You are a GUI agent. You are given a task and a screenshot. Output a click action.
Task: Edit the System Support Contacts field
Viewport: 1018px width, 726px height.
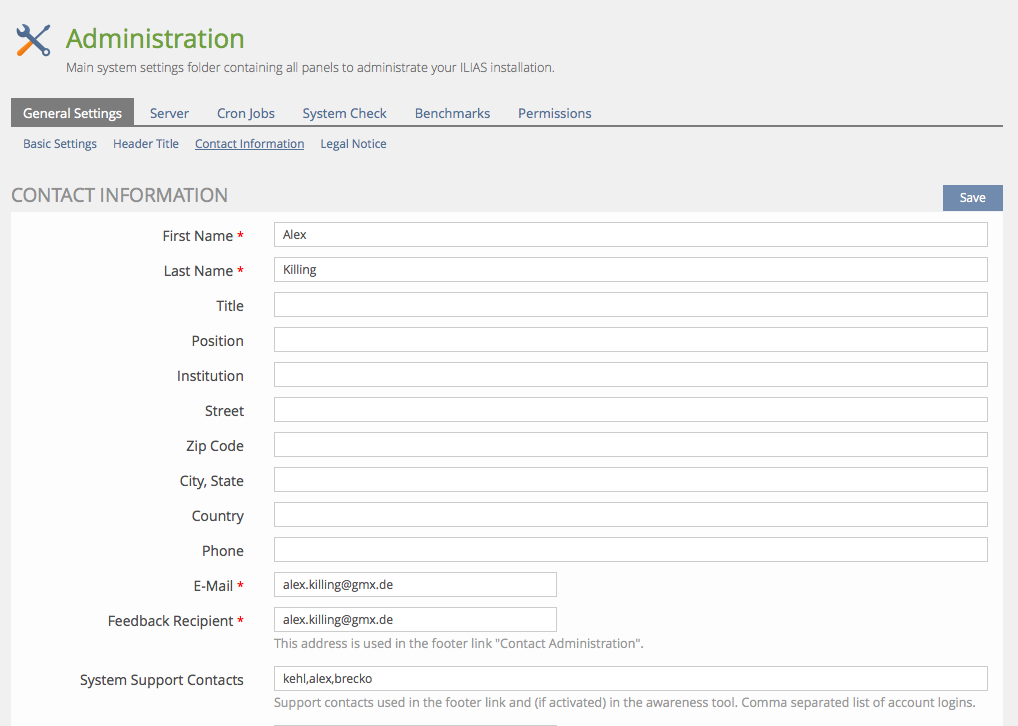tap(630, 679)
